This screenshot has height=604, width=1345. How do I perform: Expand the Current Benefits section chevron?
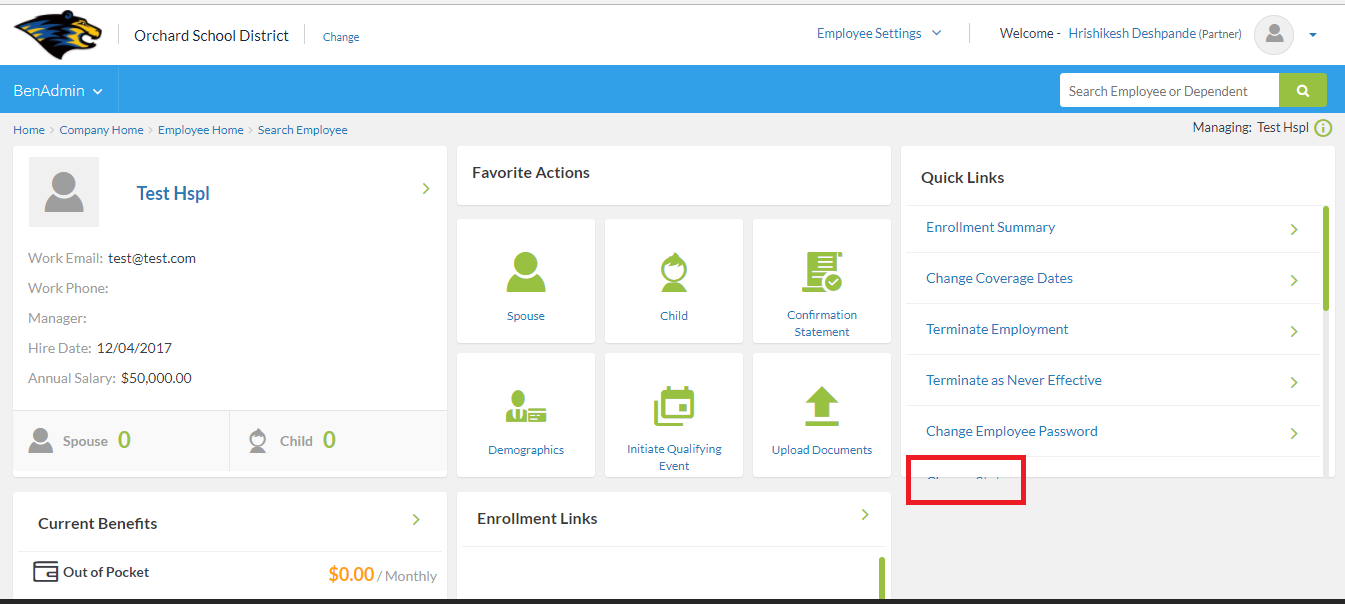(416, 519)
